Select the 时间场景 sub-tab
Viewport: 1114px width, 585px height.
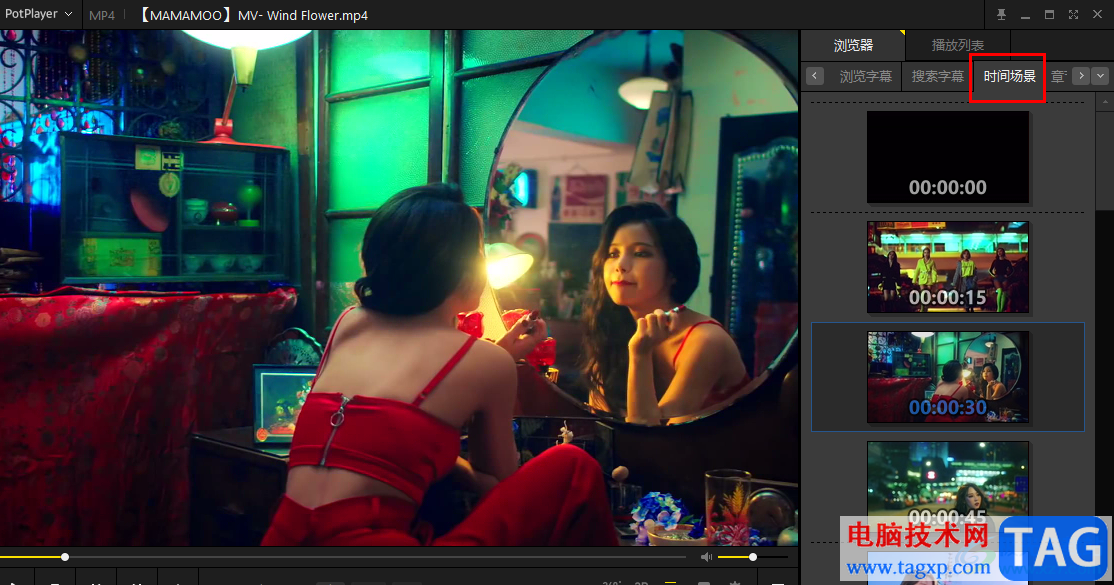[x=1010, y=76]
